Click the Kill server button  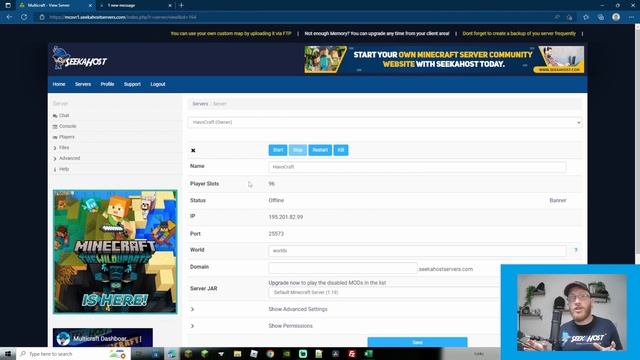point(341,150)
